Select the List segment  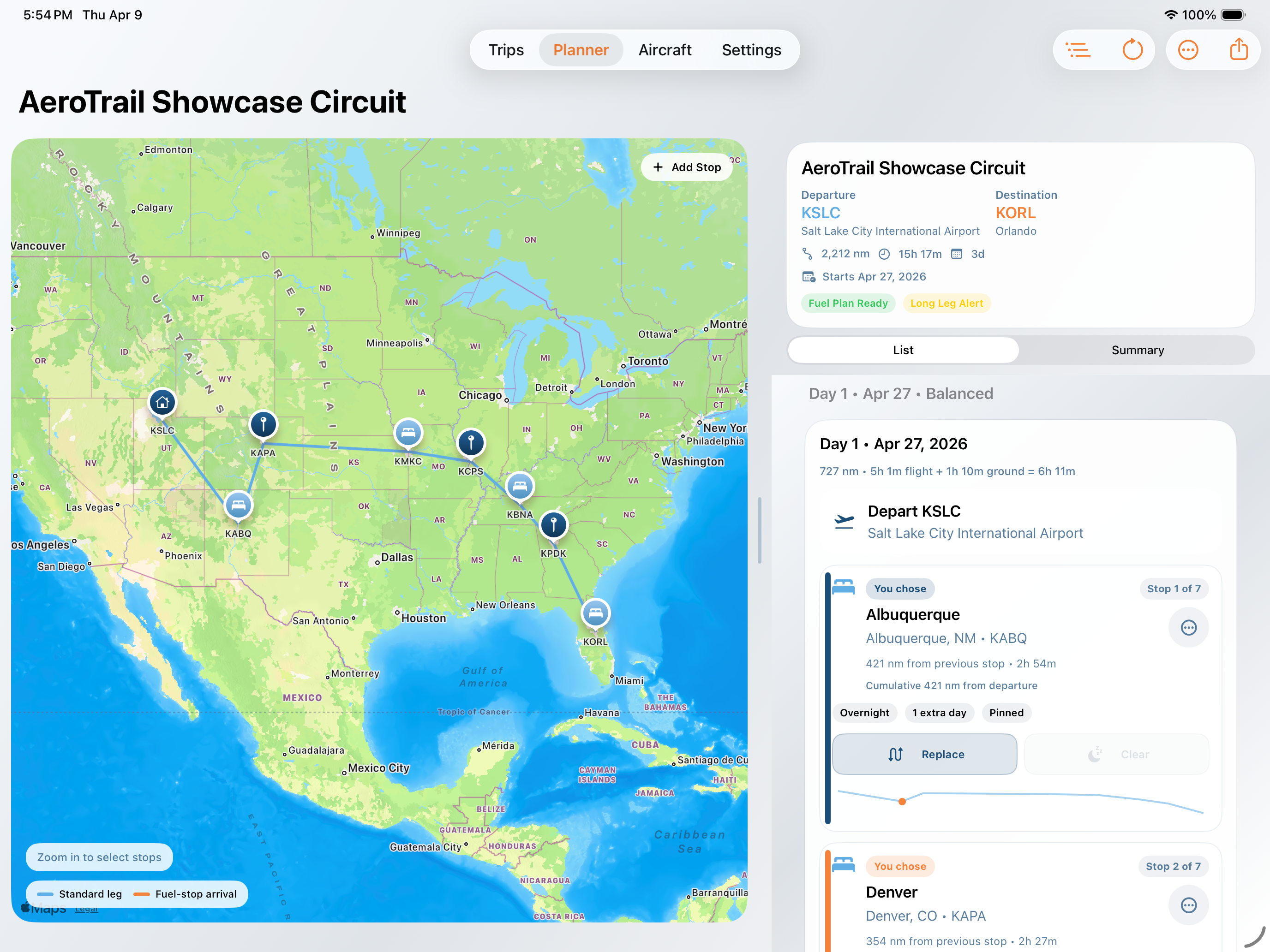point(903,350)
